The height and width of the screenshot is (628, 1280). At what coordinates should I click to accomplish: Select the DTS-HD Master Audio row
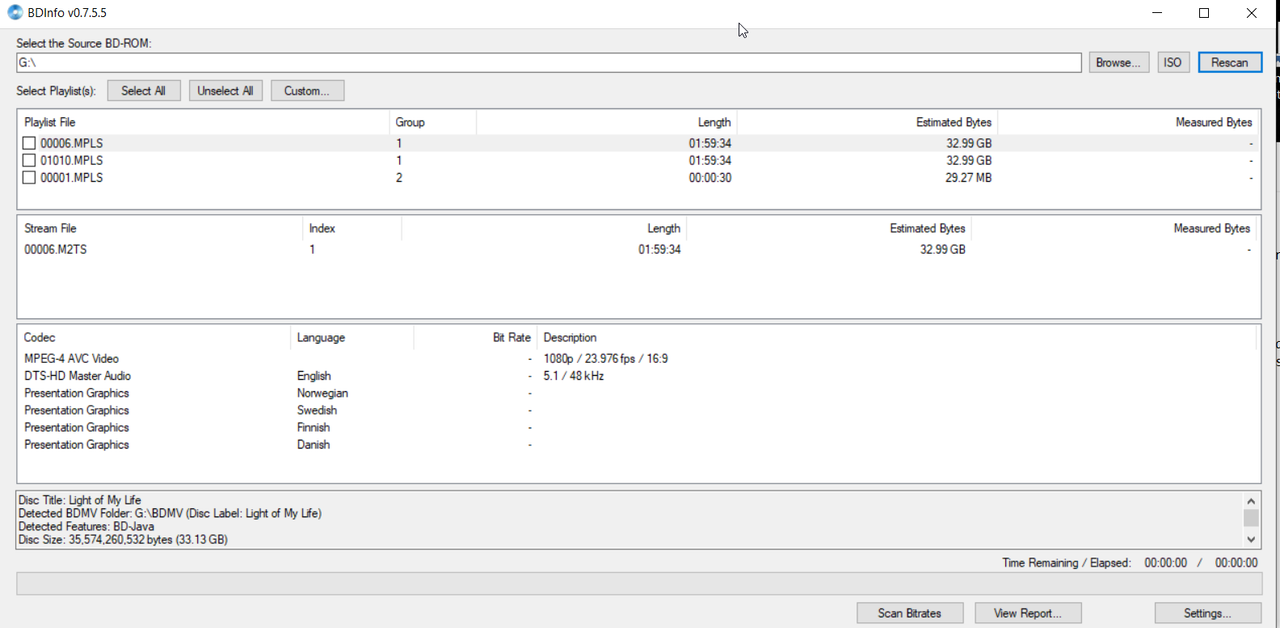(639, 376)
